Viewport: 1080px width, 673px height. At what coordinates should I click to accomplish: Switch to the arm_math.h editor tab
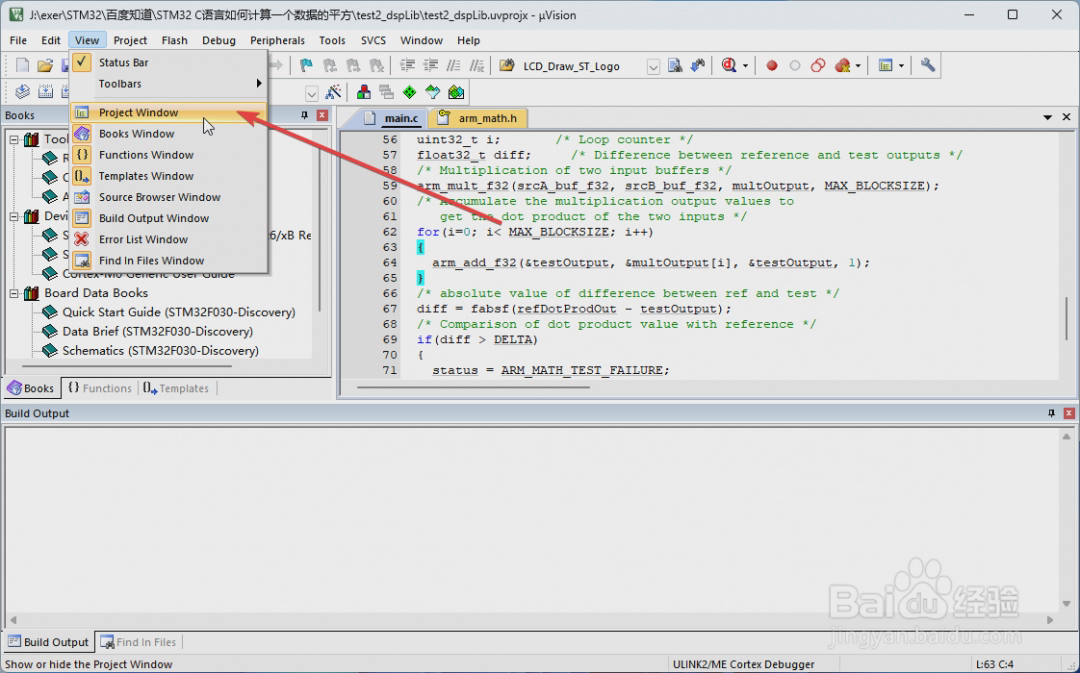click(x=479, y=118)
